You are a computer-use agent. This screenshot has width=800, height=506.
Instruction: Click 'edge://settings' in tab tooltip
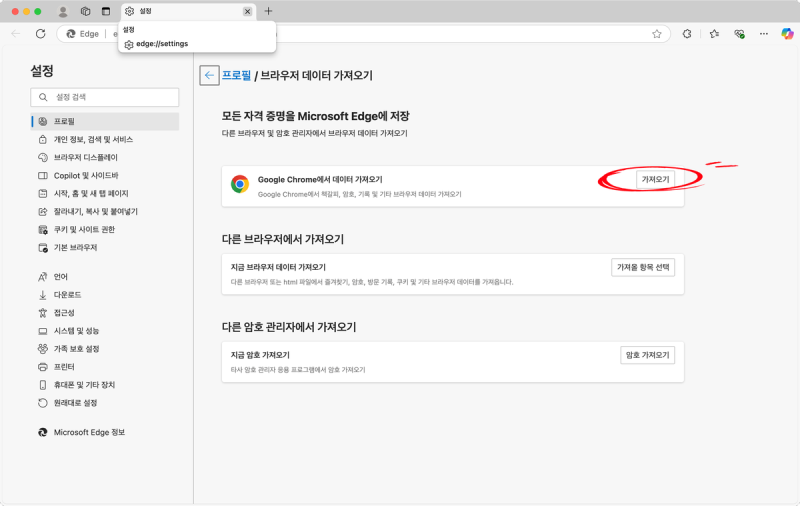tap(162, 44)
